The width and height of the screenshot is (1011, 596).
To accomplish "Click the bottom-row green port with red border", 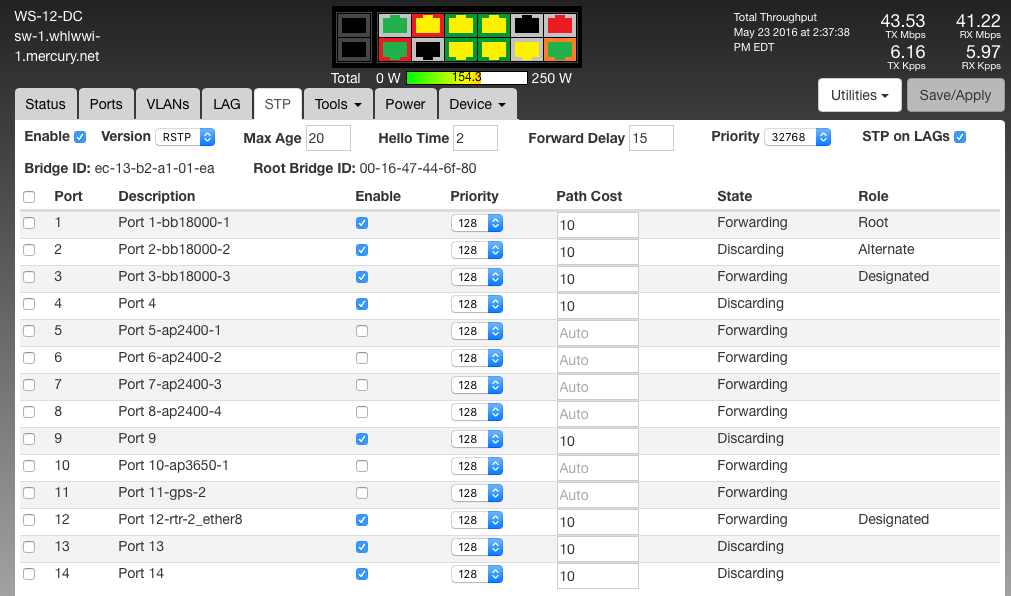I will coord(396,48).
